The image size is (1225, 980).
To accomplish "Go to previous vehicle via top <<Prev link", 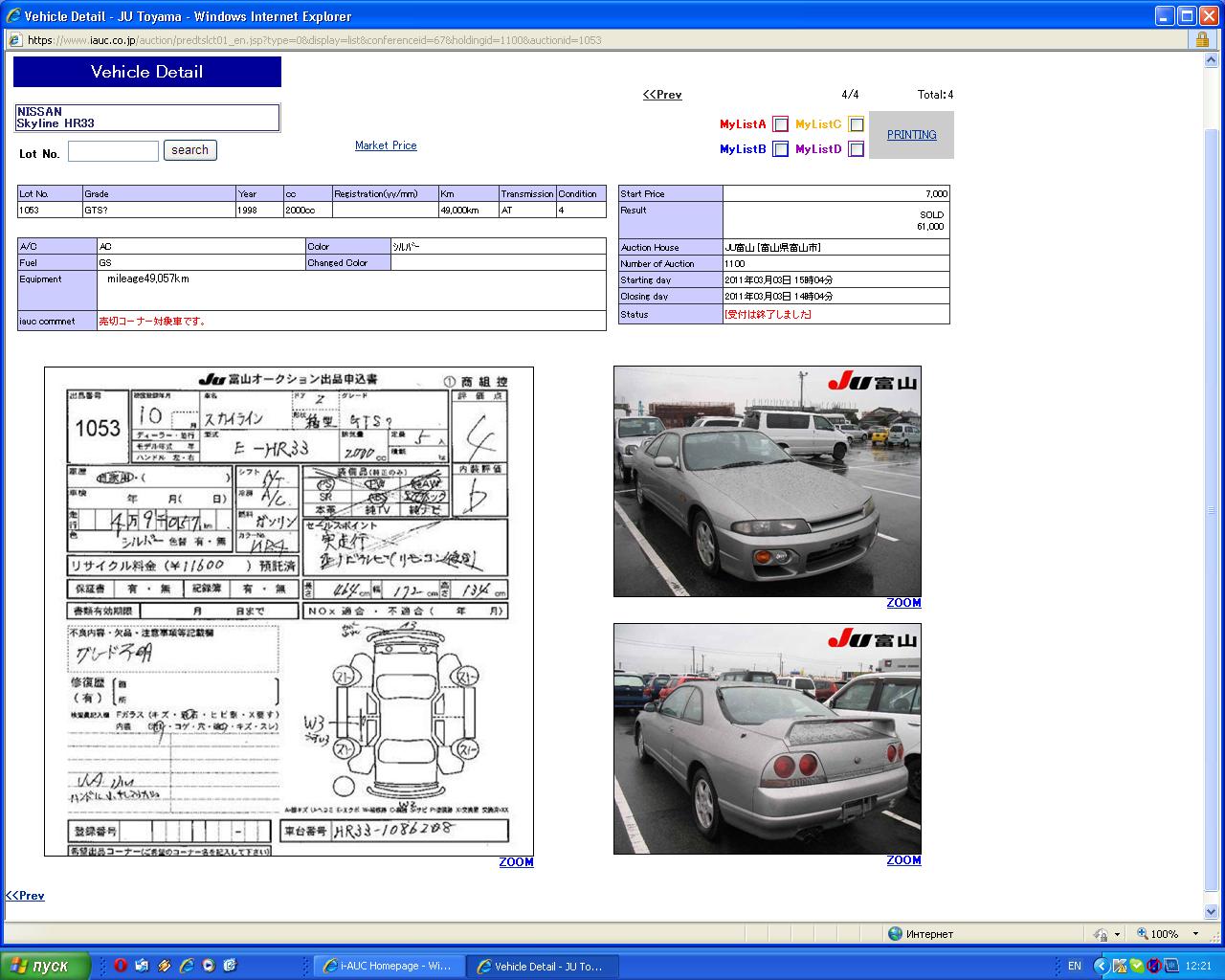I will (662, 95).
